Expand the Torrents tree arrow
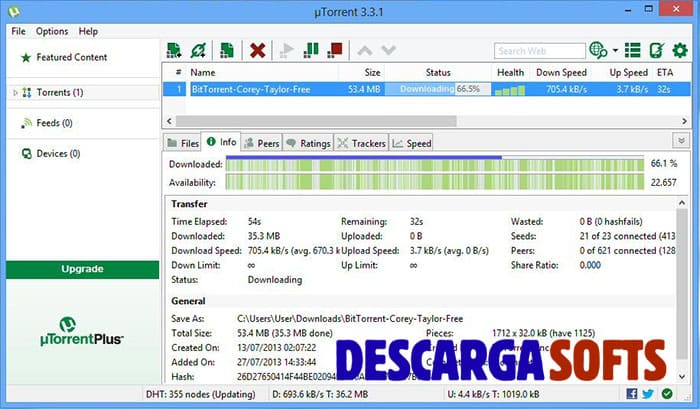This screenshot has width=700, height=409. point(15,93)
